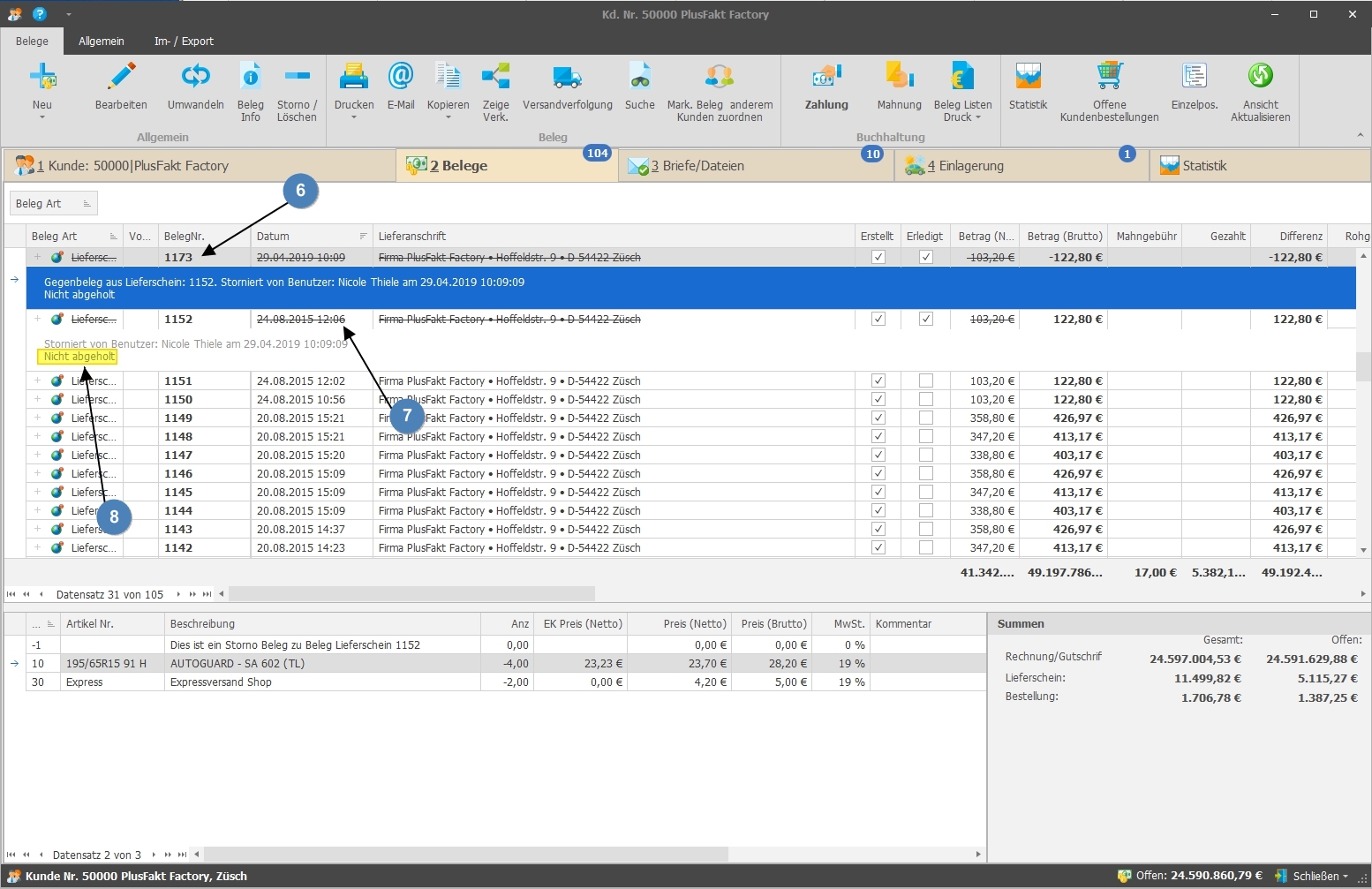Sort by Differenz column header
Viewport: 1372px width, 889px height.
1290,237
